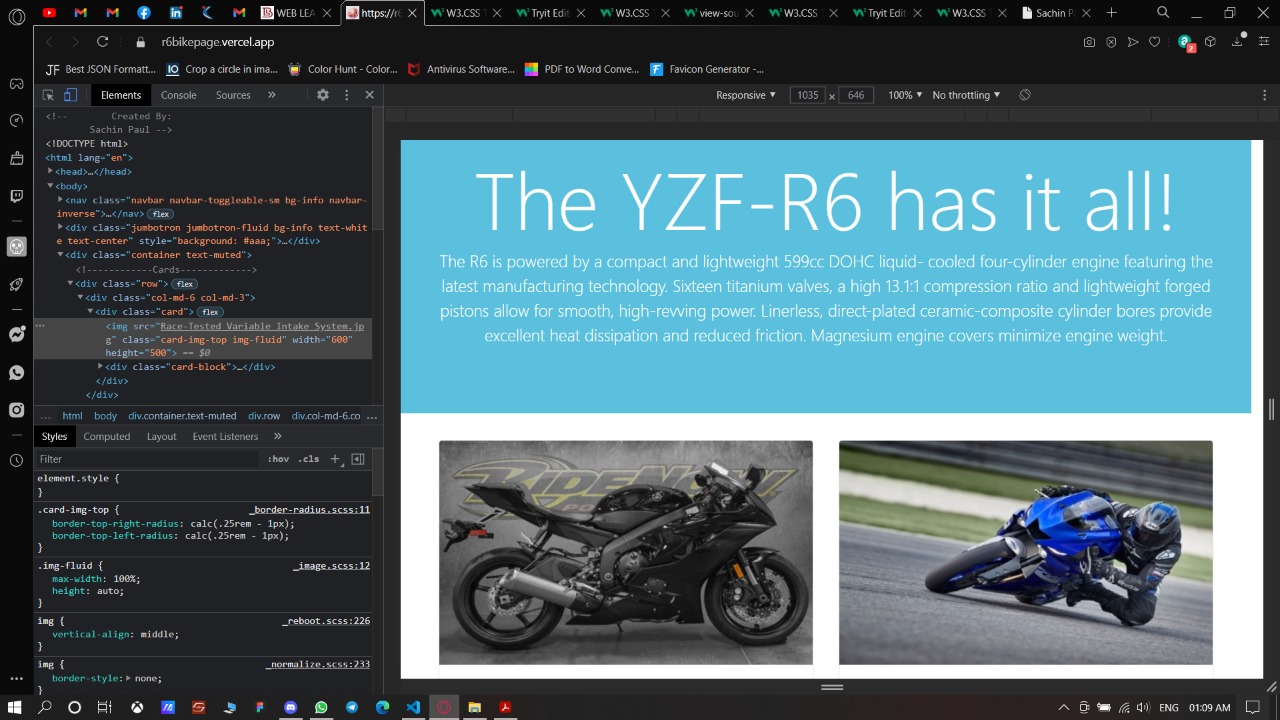Image resolution: width=1280 pixels, height=720 pixels.
Task: Open the YouTube pinned tab
Action: pyautogui.click(x=49, y=13)
